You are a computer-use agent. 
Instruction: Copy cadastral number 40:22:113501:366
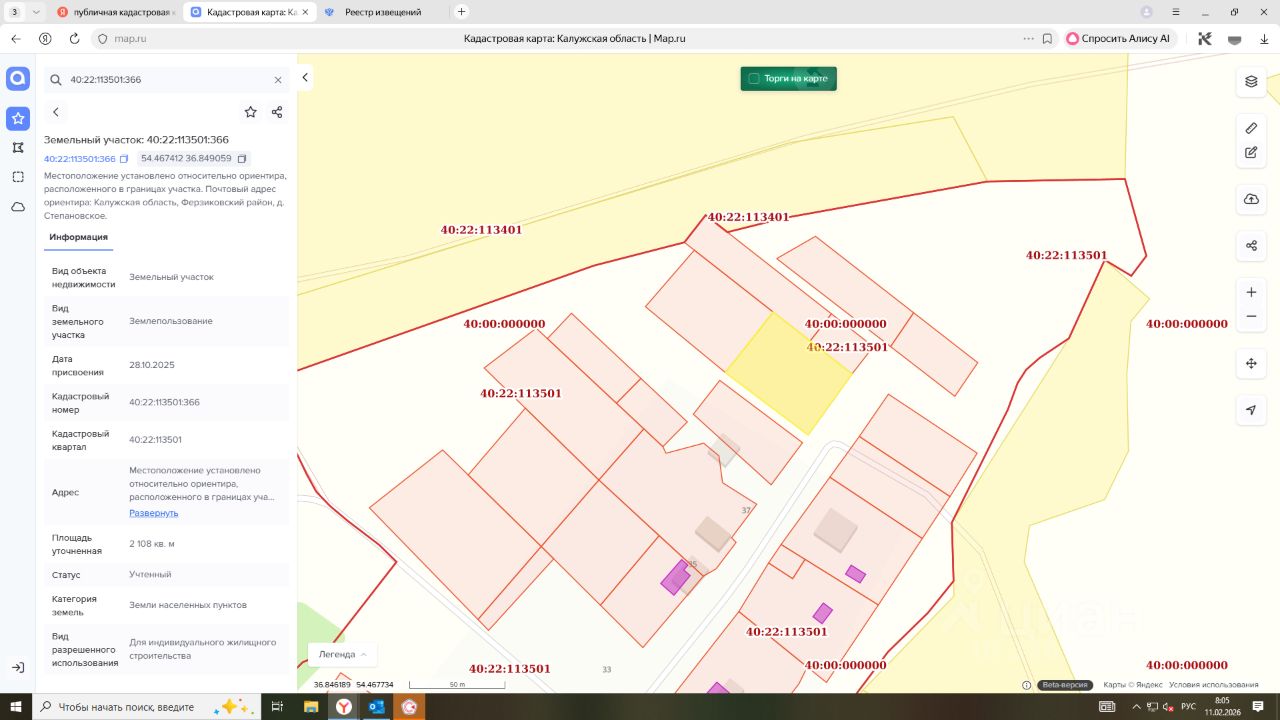click(x=124, y=159)
